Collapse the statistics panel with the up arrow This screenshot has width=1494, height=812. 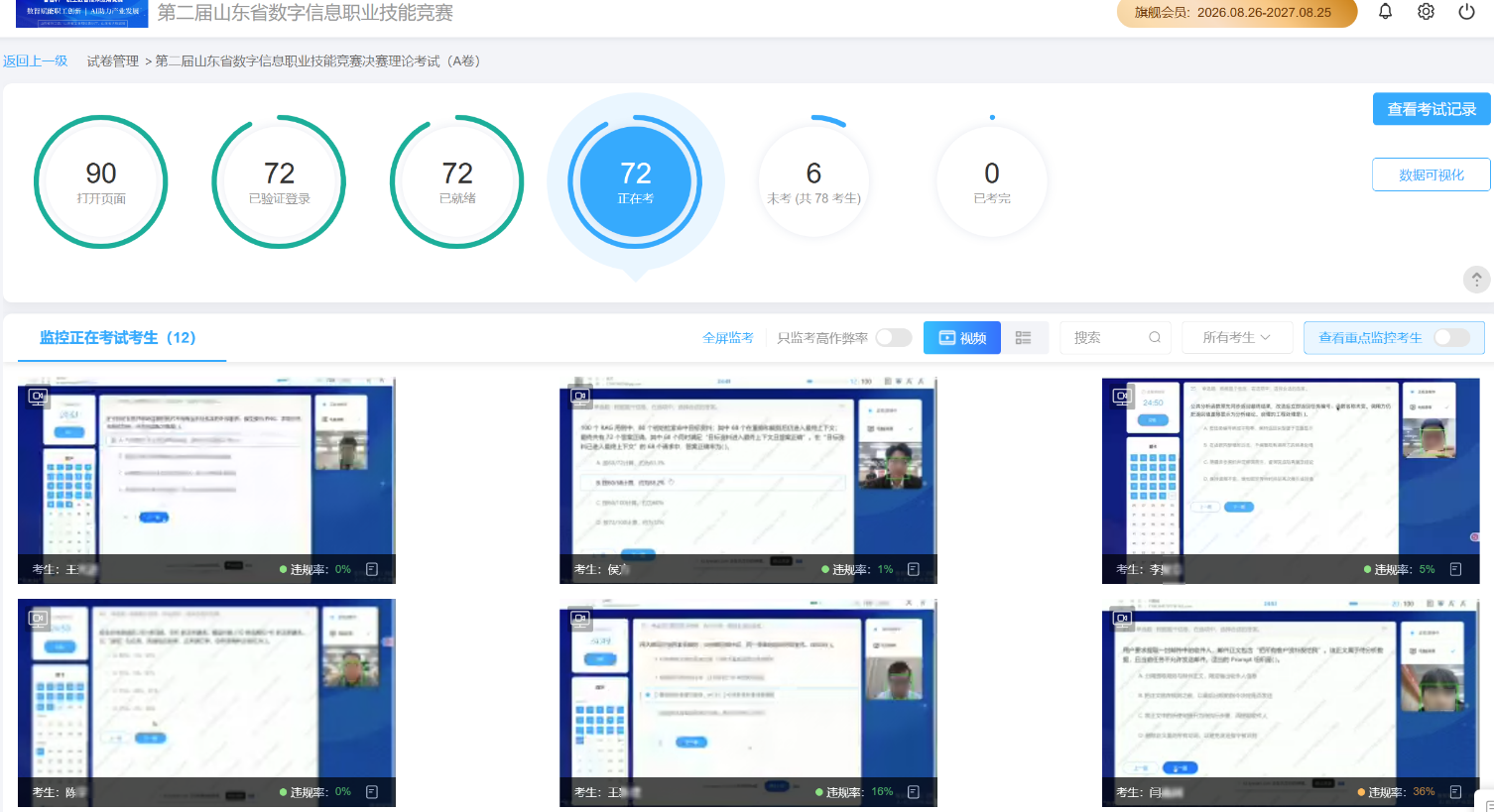(x=1476, y=280)
